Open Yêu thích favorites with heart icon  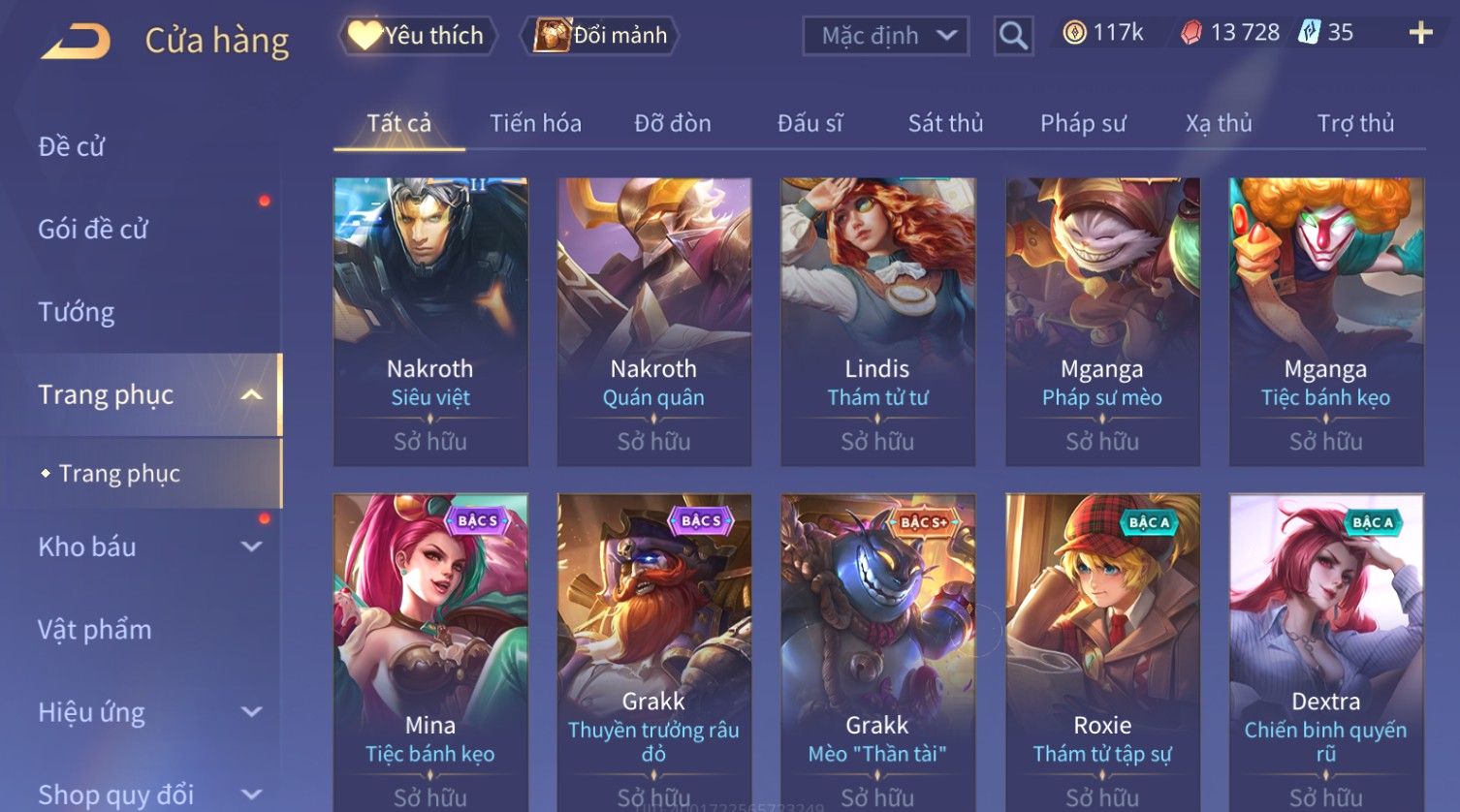[x=417, y=36]
